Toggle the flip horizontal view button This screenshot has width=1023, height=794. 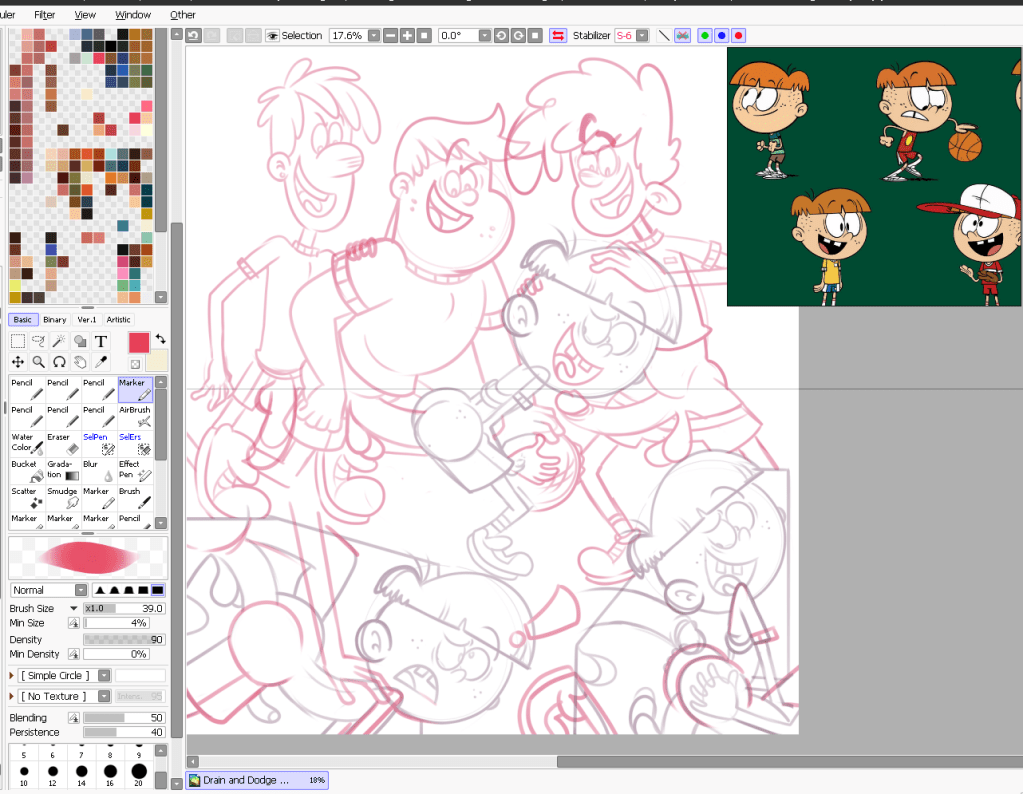pyautogui.click(x=558, y=35)
